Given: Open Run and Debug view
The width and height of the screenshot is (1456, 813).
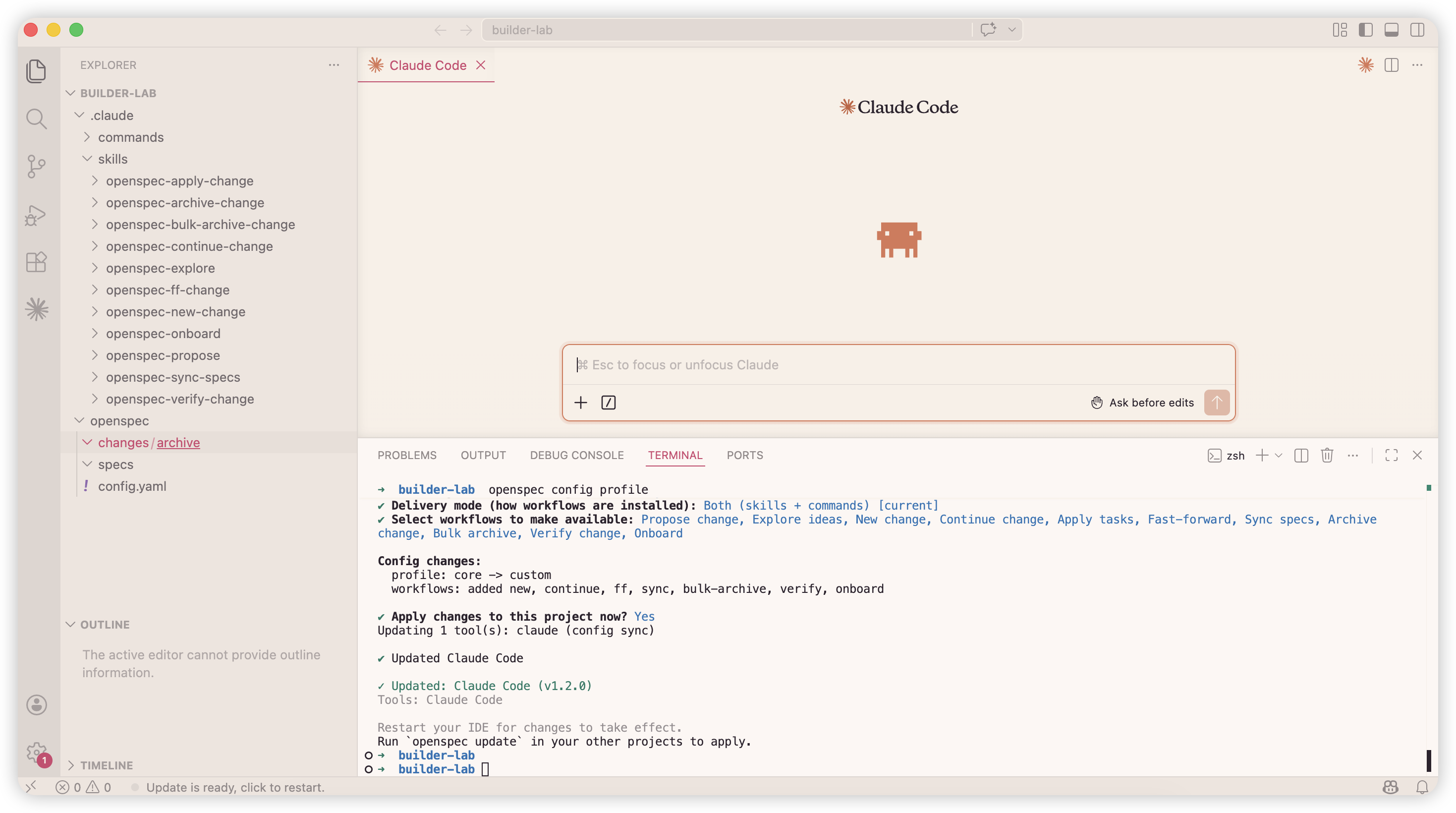Looking at the screenshot, I should coord(36,215).
